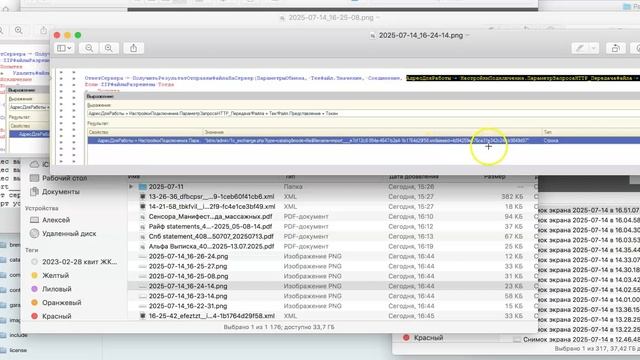Click displayed debugger screenshot image in front Preview
Image resolution: width=640 pixels, height=360 pixels.
point(347,116)
